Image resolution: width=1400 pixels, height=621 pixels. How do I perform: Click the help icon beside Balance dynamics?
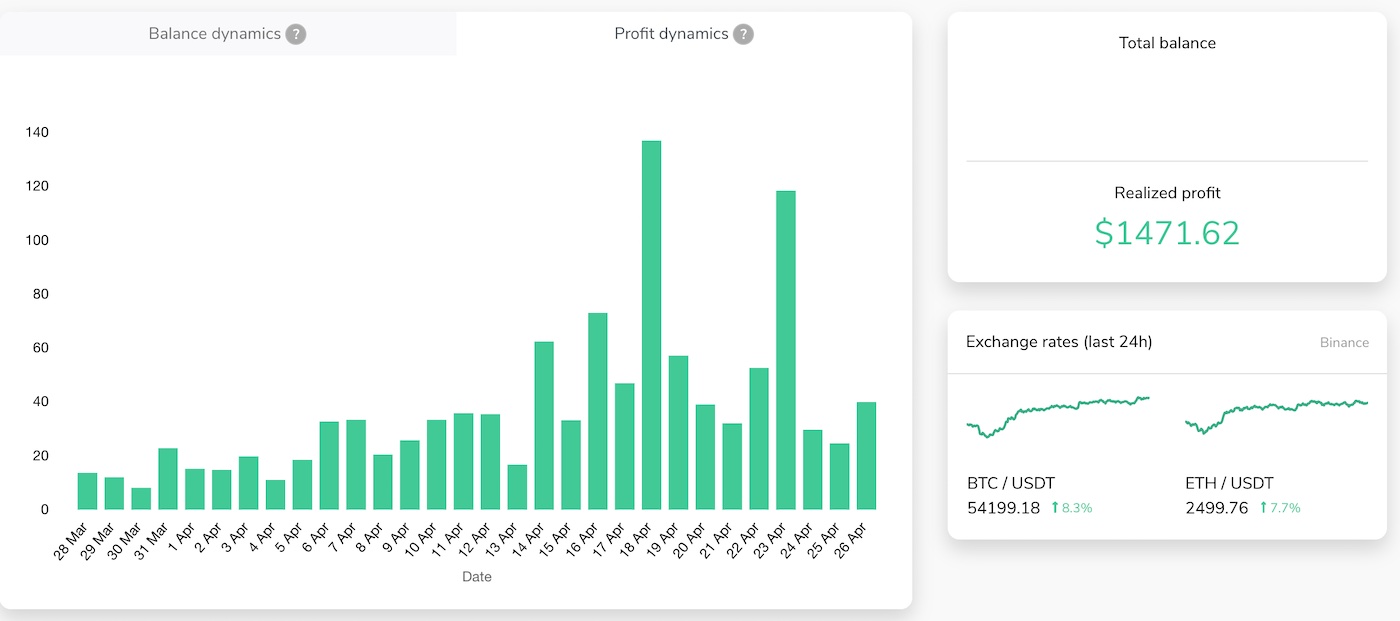tap(295, 34)
